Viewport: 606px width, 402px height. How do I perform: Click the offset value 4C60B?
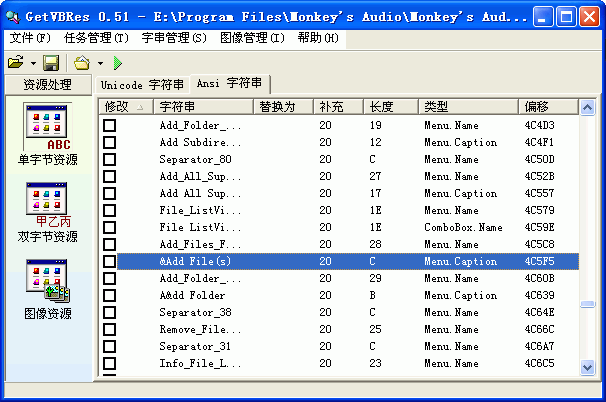pyautogui.click(x=540, y=278)
